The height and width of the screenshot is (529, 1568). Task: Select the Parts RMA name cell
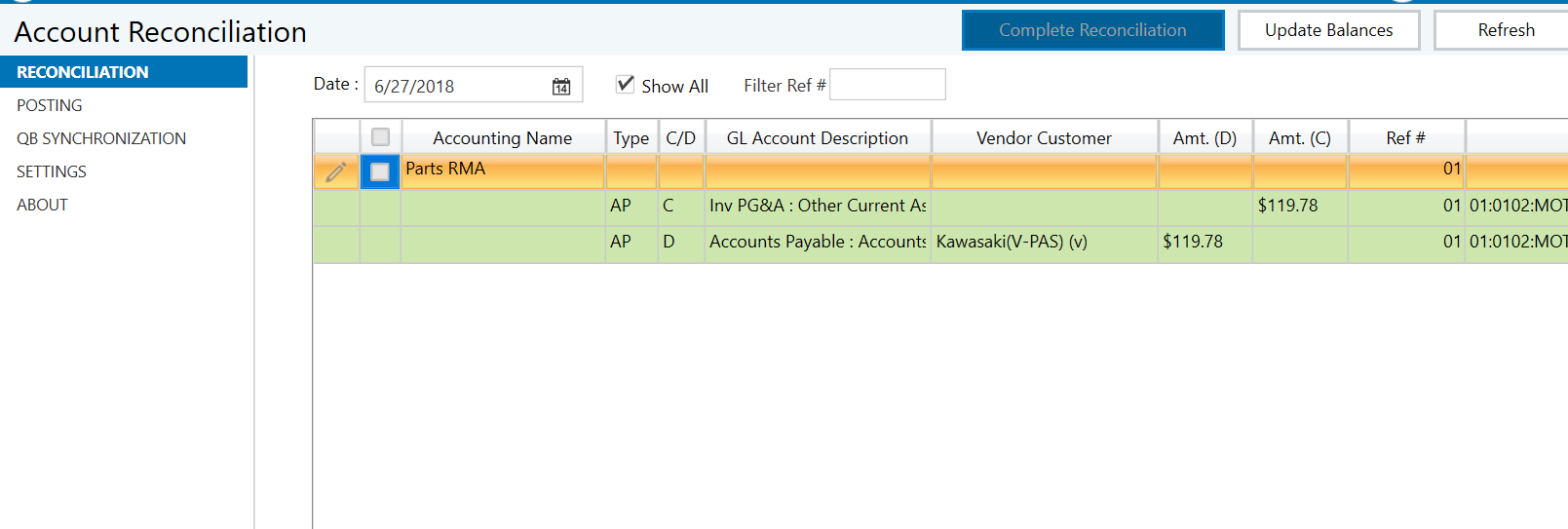point(503,170)
